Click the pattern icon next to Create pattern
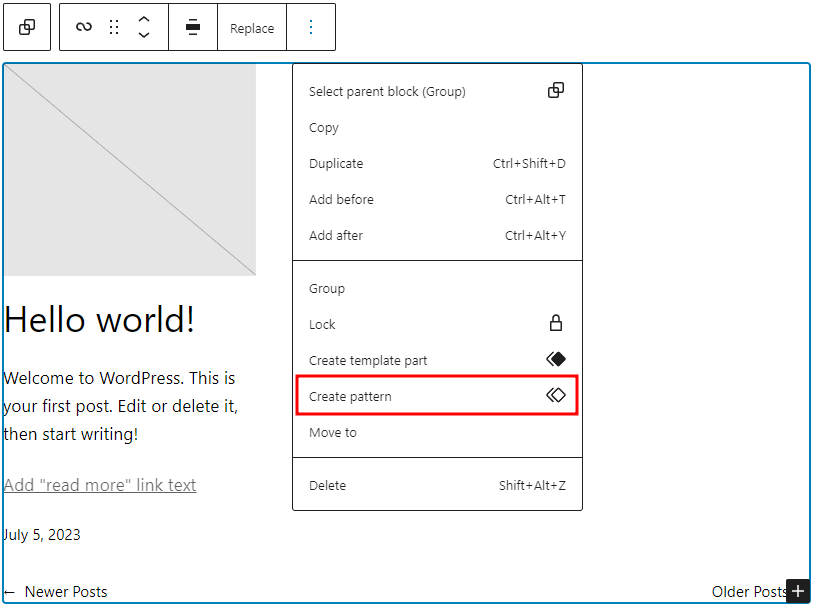Screen dimensions: 815x607 (556, 395)
